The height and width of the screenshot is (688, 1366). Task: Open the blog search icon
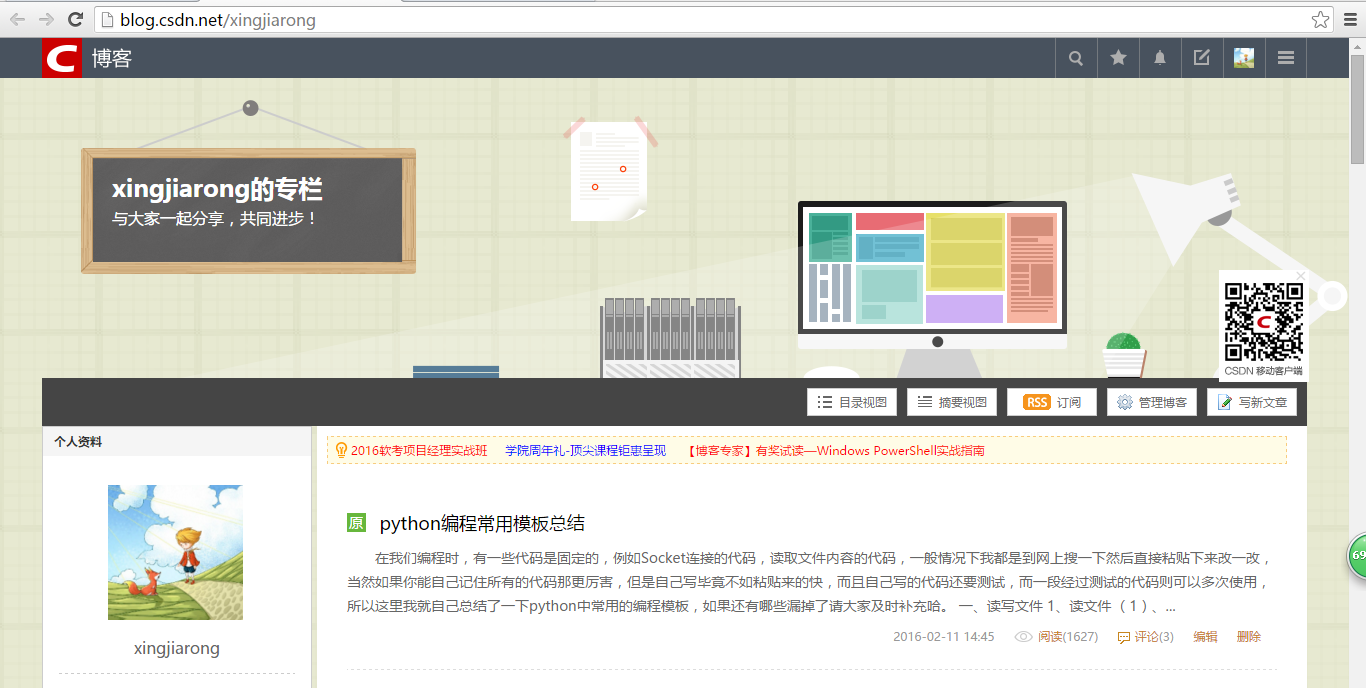coord(1075,57)
